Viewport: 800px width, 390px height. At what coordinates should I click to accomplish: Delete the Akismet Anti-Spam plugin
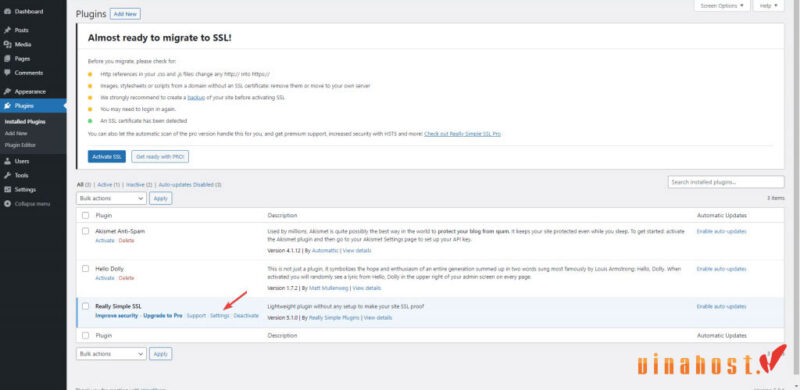tap(127, 240)
